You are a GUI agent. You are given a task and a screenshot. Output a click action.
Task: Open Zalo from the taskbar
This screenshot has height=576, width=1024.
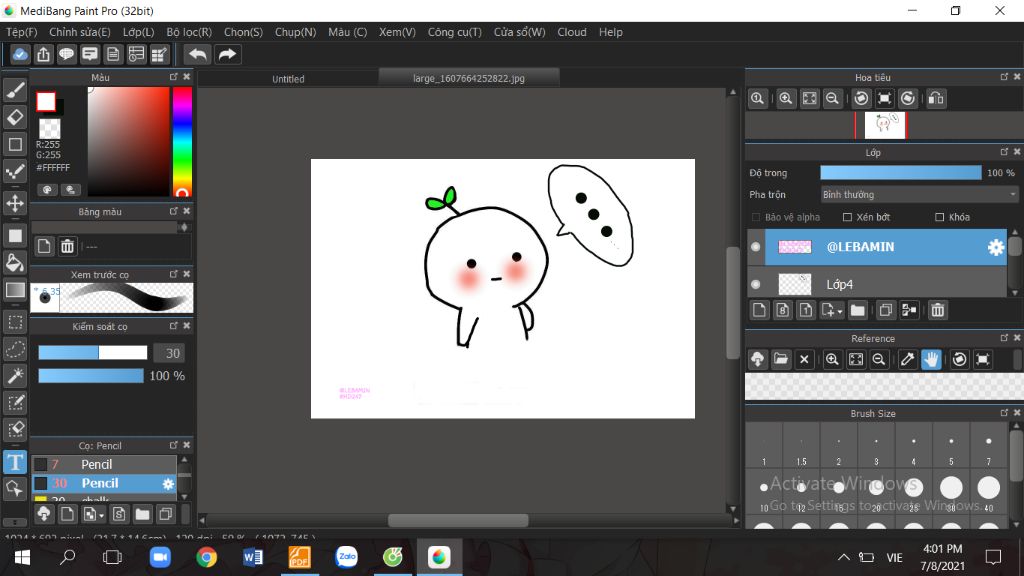[x=346, y=557]
